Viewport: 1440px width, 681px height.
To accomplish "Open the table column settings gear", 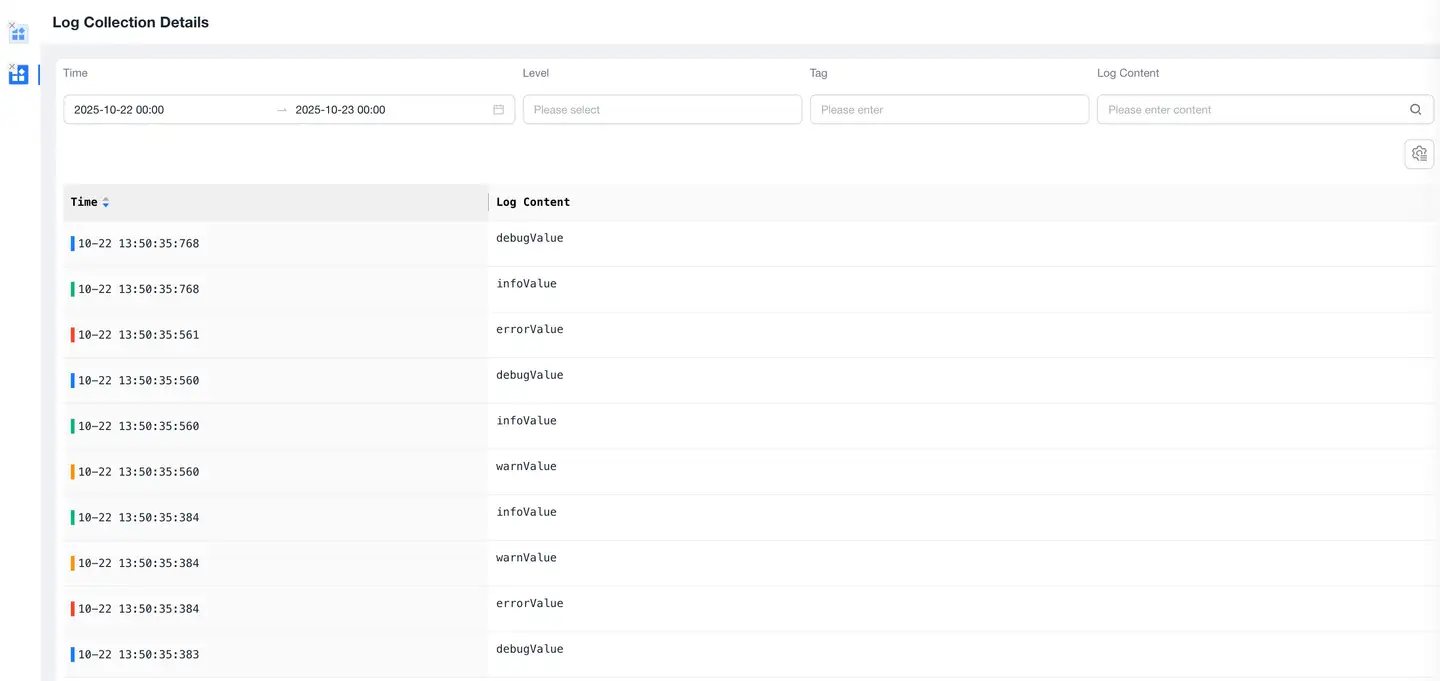I will [x=1419, y=154].
